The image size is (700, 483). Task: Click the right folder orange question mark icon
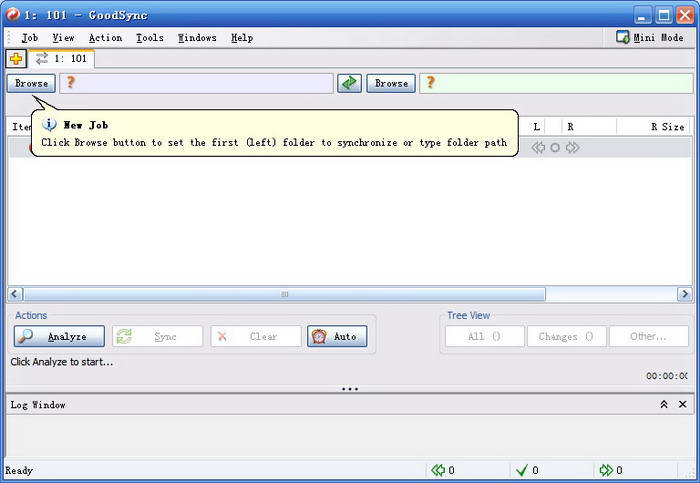pyautogui.click(x=430, y=83)
